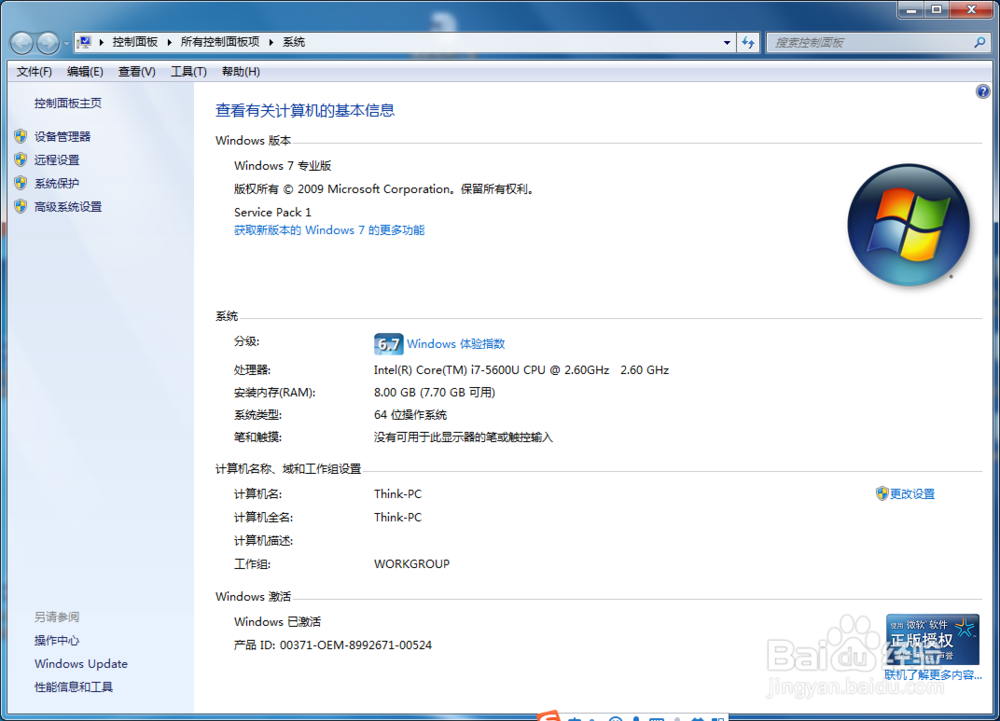Select 控制面板 breadcrumb
Viewport: 1000px width, 721px height.
[x=135, y=42]
